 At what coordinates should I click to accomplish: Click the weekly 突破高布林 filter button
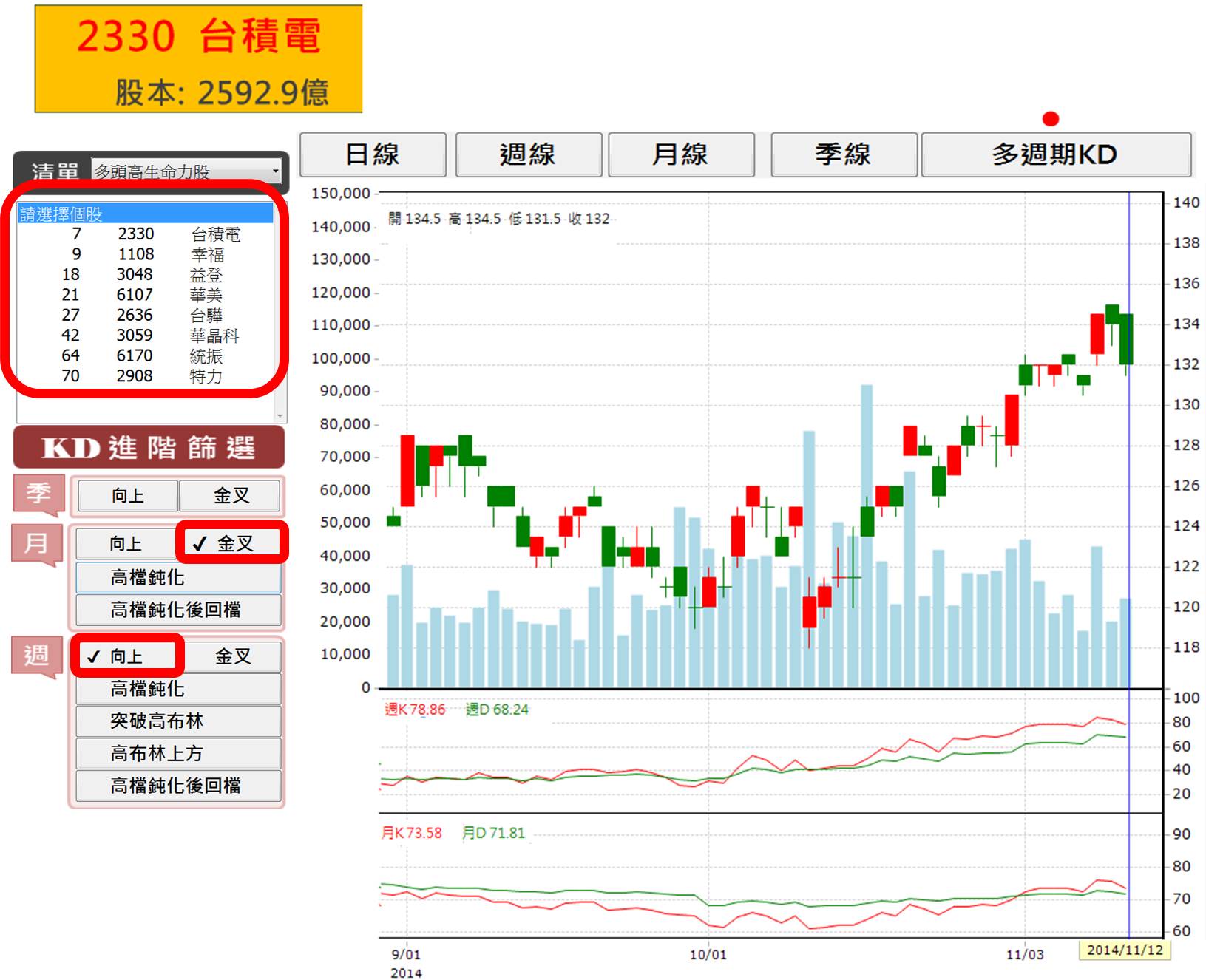tap(177, 721)
